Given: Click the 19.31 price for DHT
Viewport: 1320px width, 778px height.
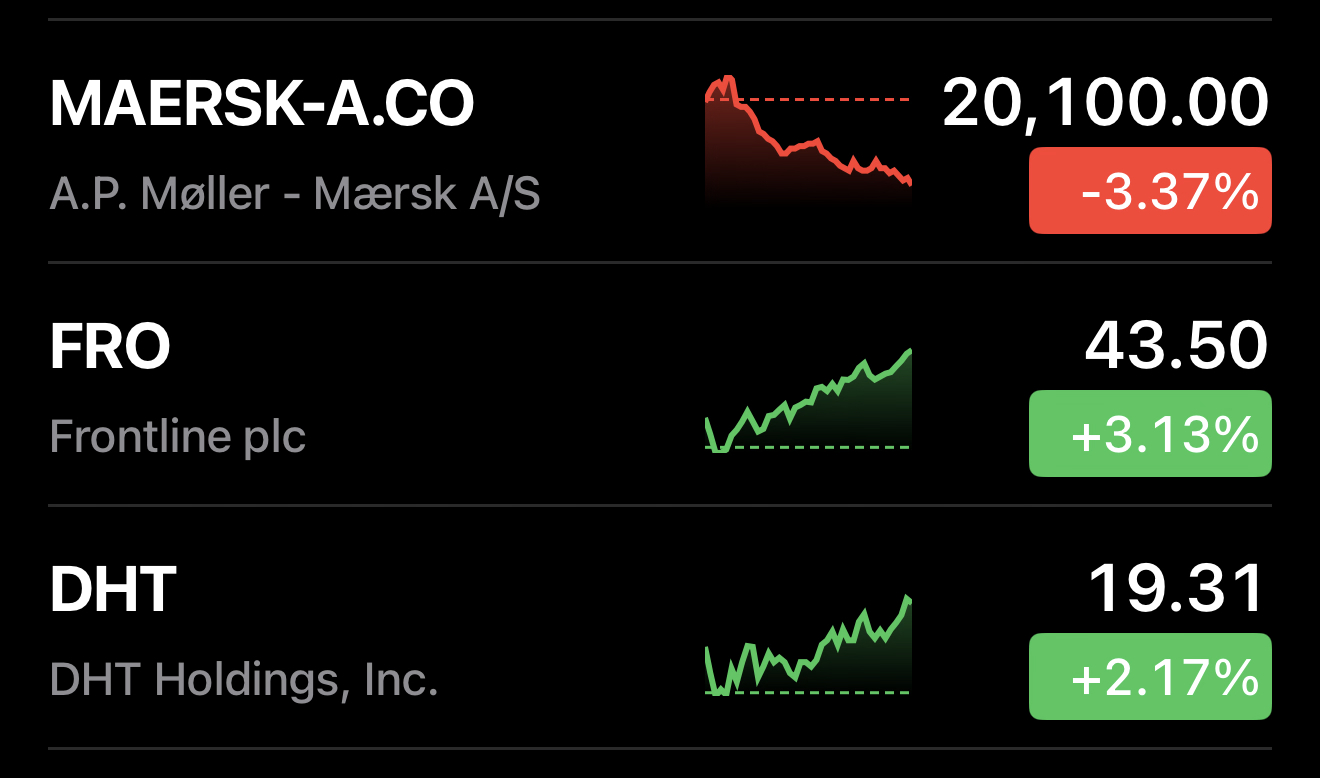Looking at the screenshot, I should [x=1178, y=589].
